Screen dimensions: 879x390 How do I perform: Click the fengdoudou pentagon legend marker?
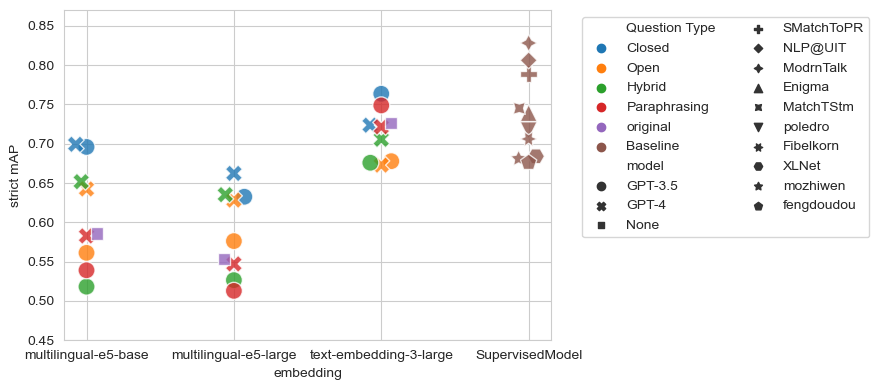(758, 206)
